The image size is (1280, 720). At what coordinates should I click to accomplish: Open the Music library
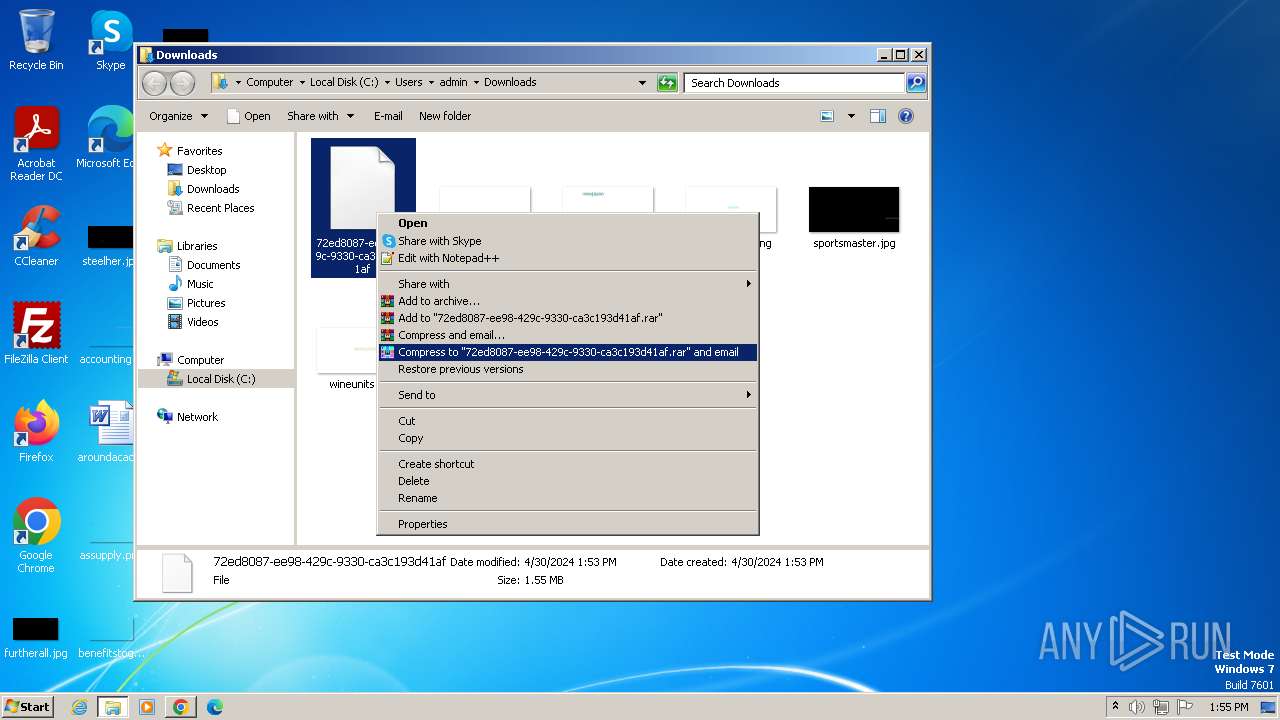(200, 284)
